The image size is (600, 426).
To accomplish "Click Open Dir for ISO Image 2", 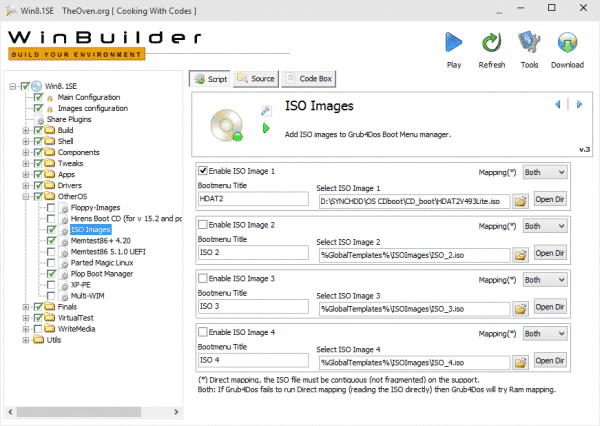I will click(552, 255).
